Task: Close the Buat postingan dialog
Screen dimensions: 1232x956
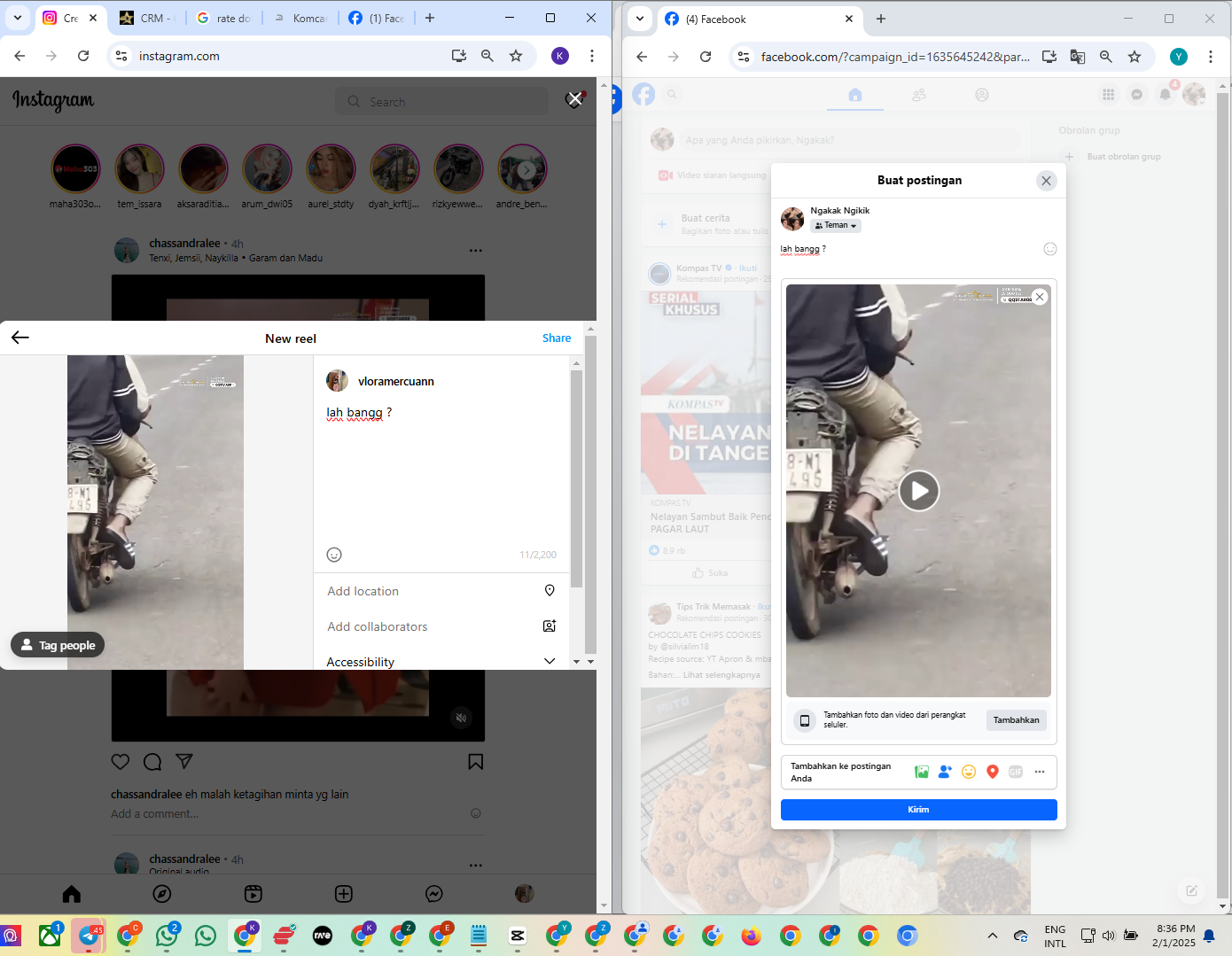Action: click(1046, 181)
